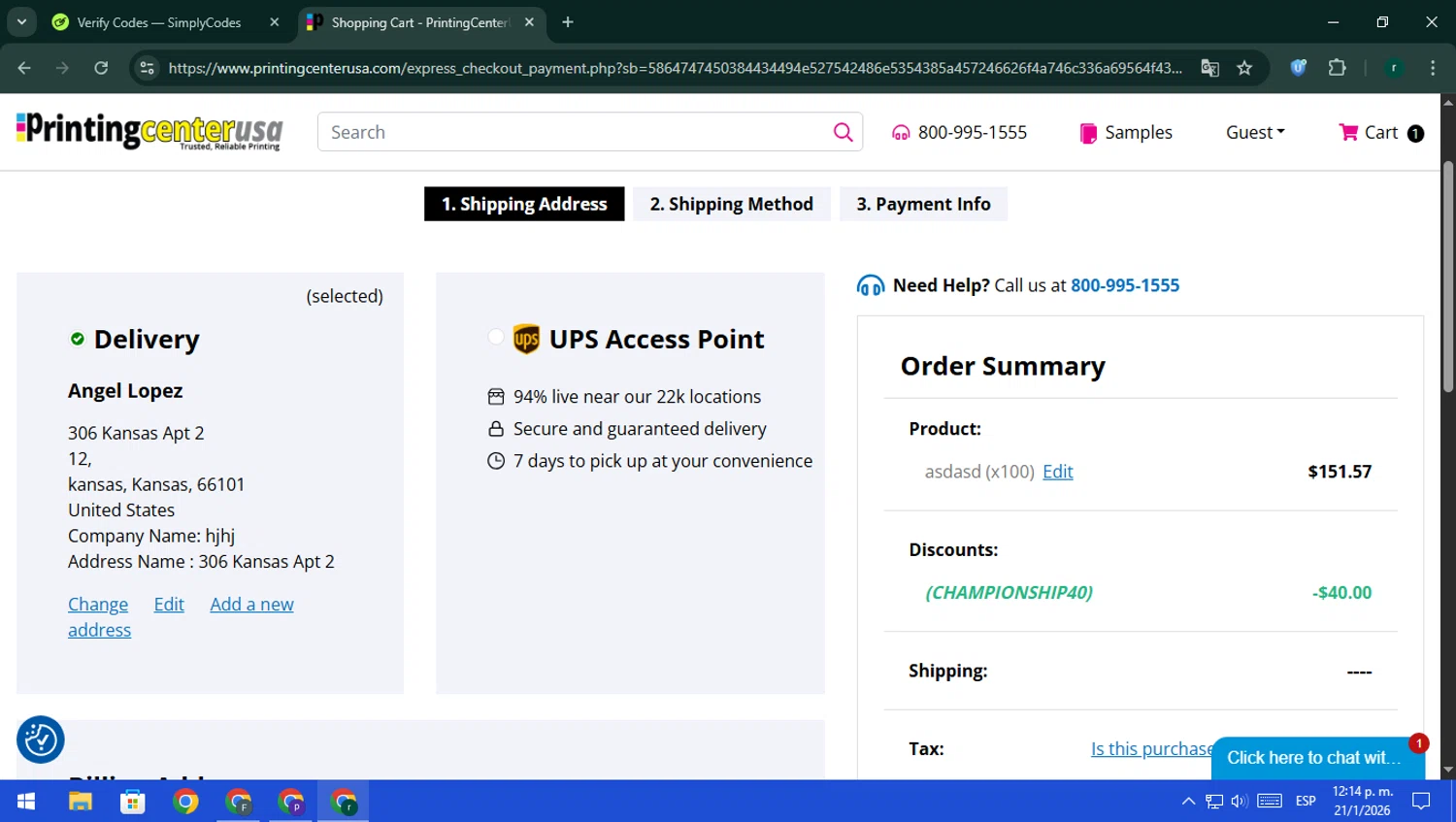
Task: Click the Windows Start button
Action: pos(26,802)
